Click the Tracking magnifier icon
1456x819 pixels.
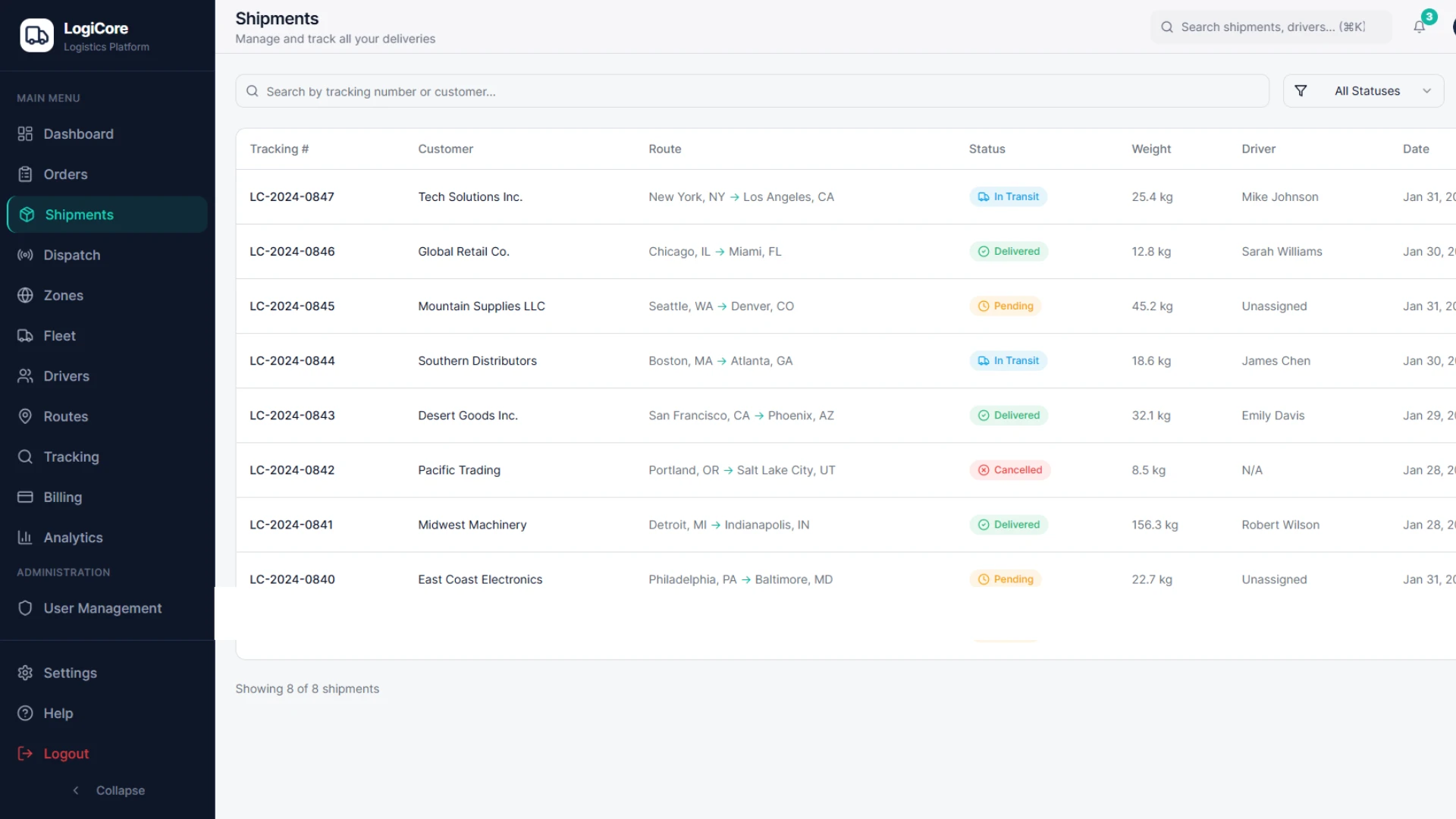(x=25, y=457)
